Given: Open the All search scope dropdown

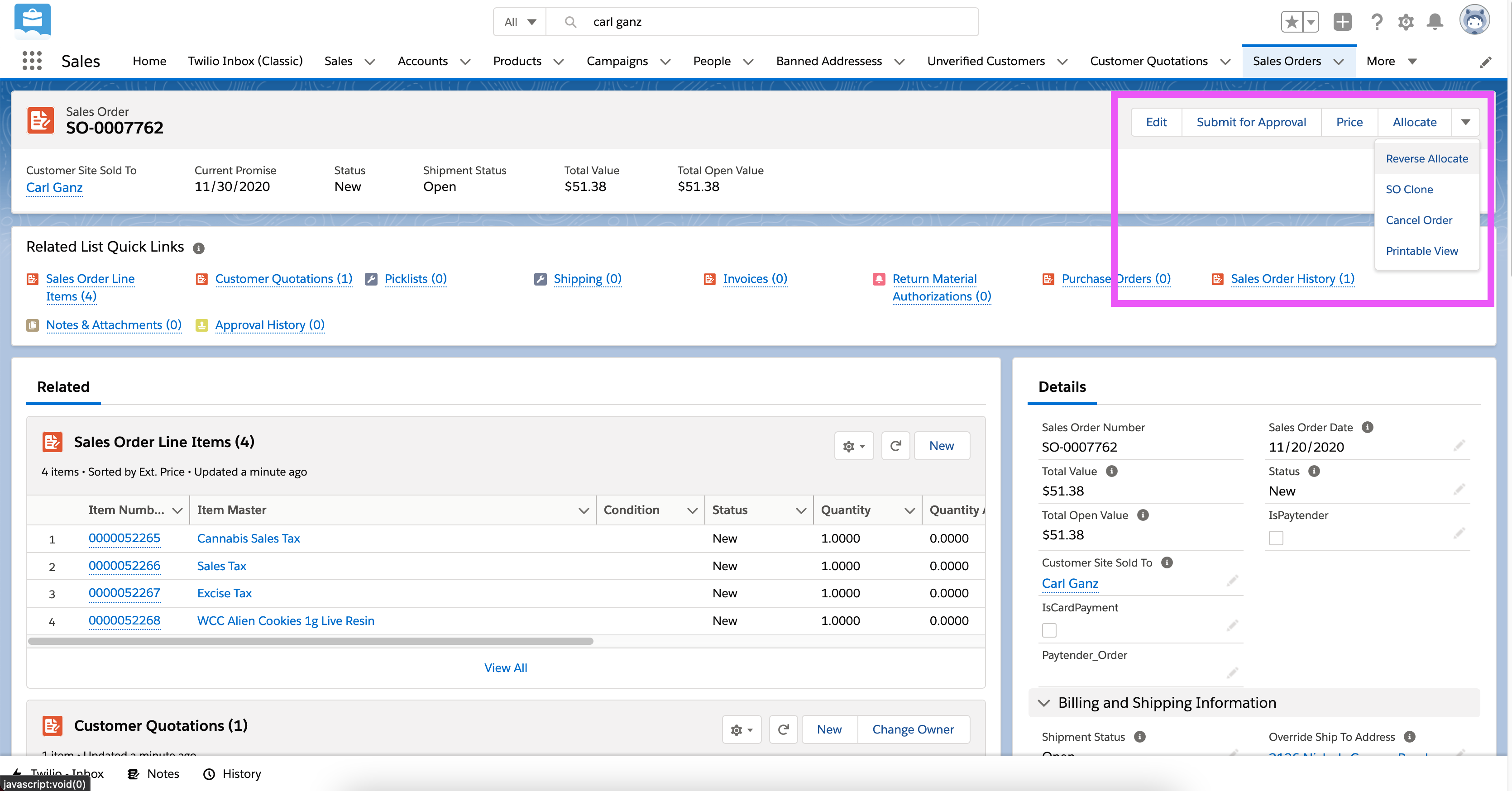Looking at the screenshot, I should [x=520, y=22].
